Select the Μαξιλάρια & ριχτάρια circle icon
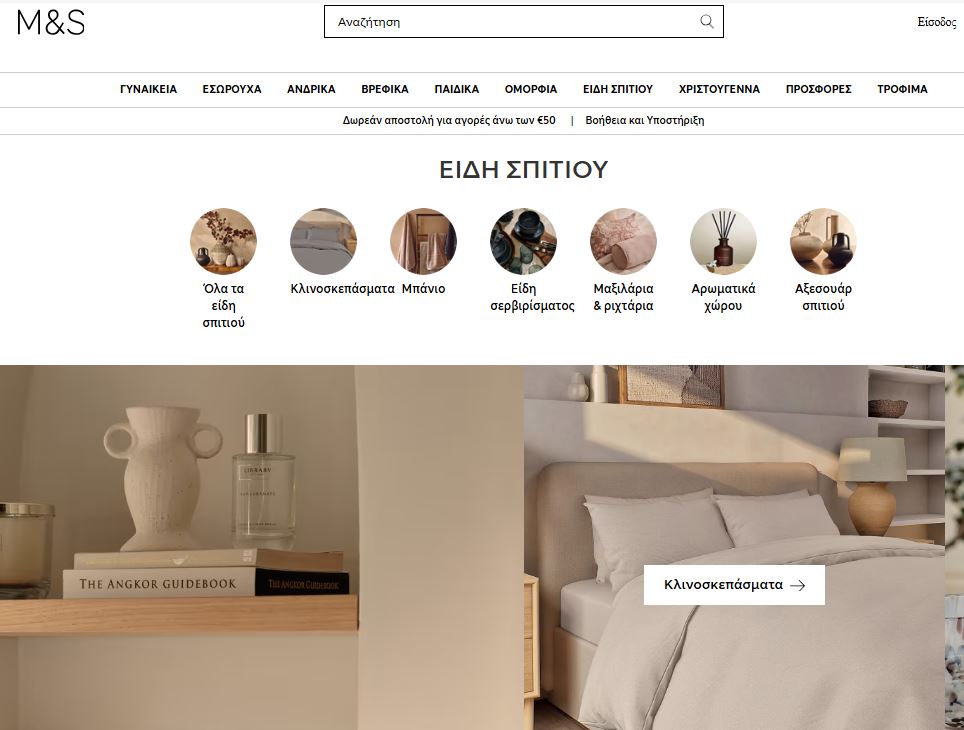 [623, 241]
